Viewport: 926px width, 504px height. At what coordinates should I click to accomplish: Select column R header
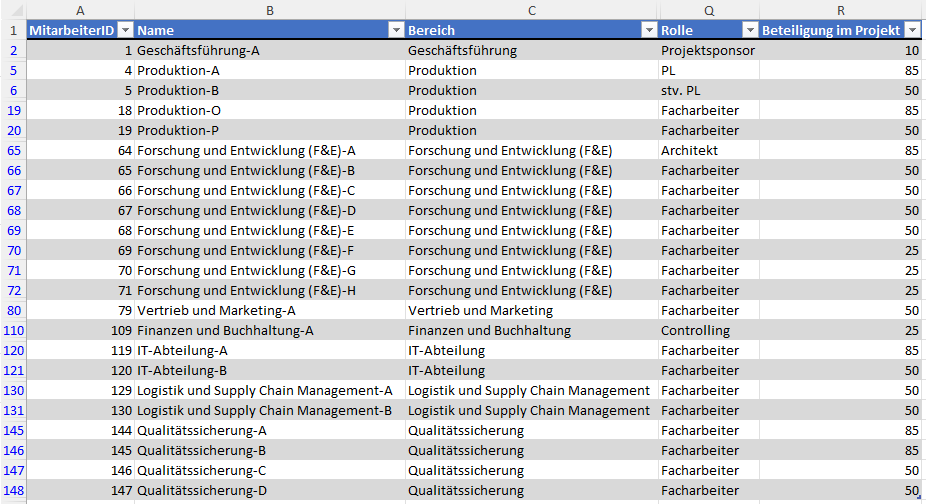[x=840, y=10]
